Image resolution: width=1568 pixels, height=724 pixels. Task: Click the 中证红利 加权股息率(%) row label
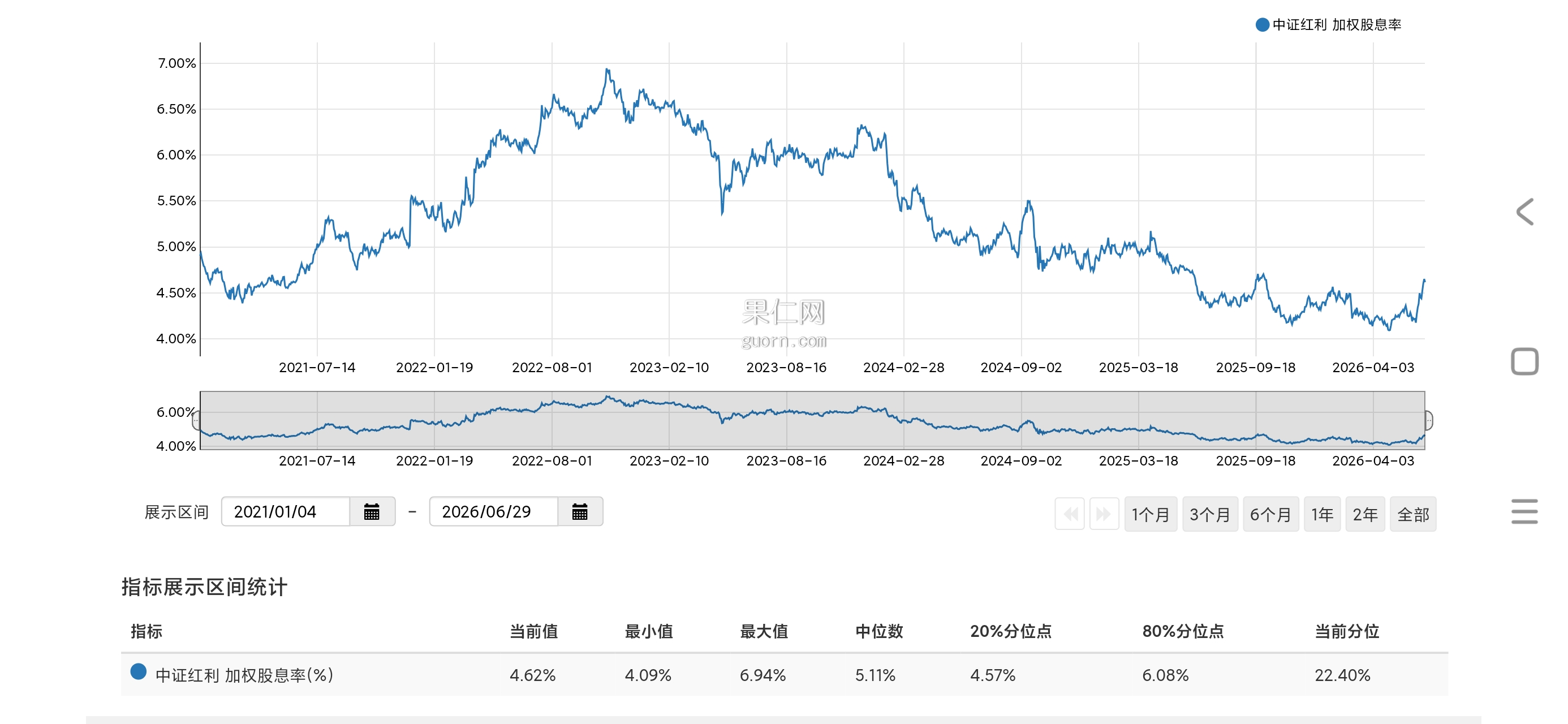245,675
